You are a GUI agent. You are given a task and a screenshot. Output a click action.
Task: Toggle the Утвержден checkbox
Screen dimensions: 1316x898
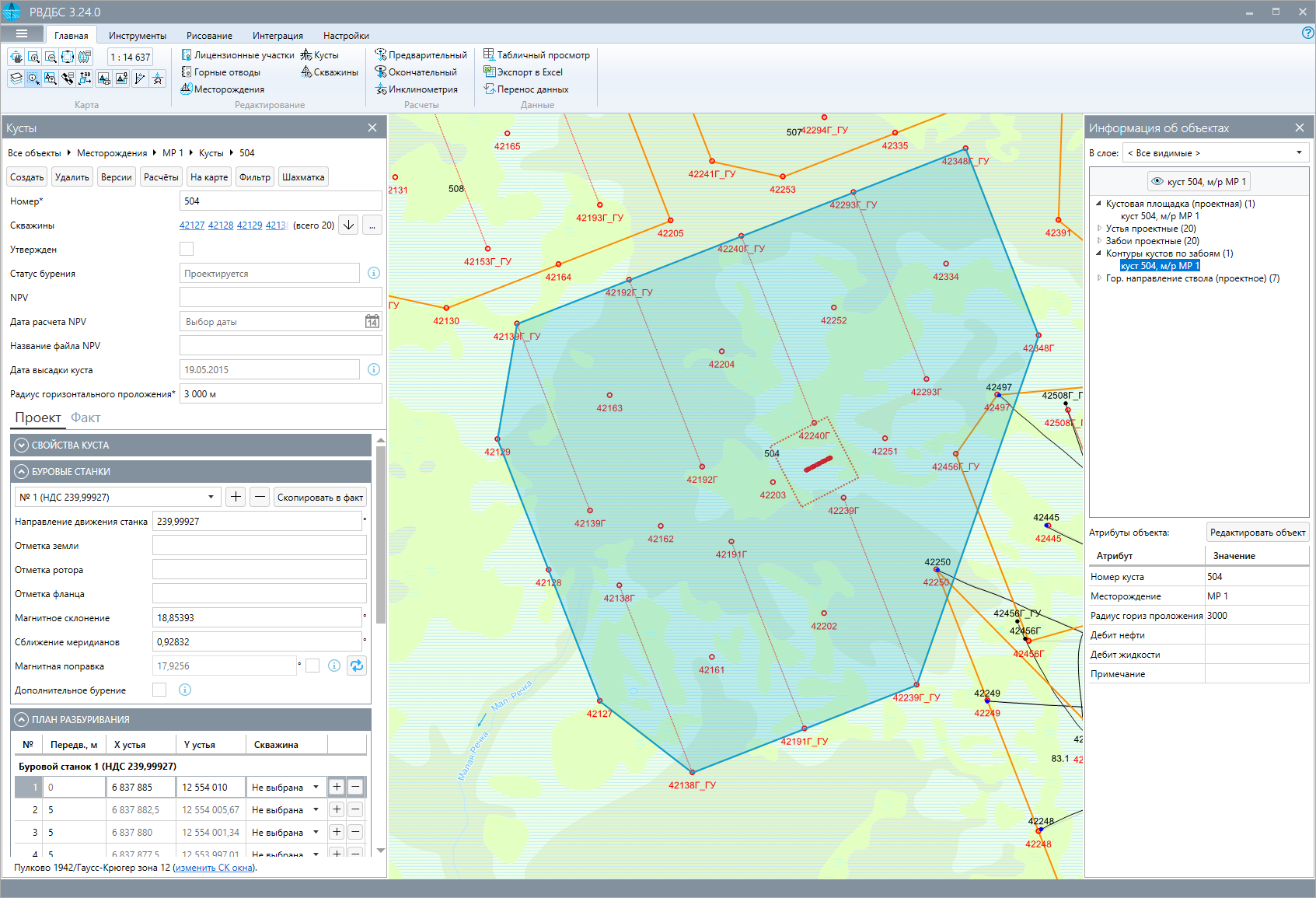[187, 249]
